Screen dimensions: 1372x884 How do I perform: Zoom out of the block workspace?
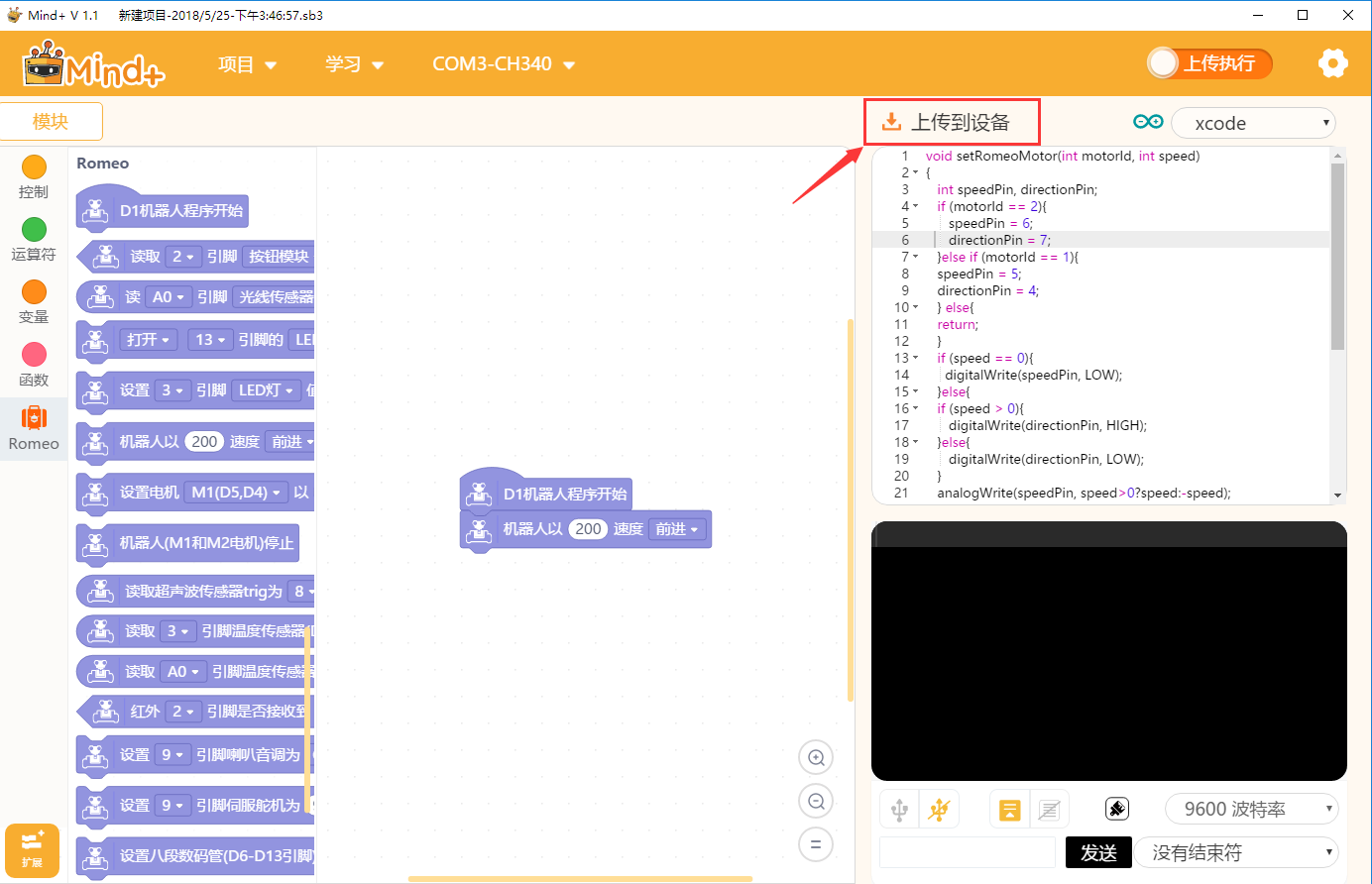[816, 801]
